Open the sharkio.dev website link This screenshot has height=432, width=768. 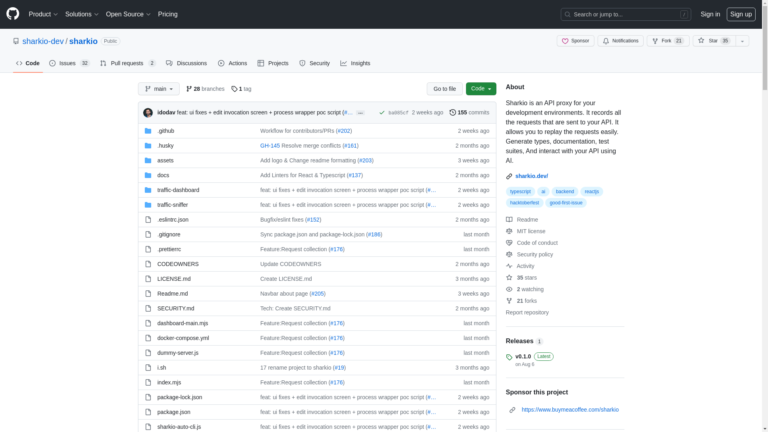(530, 175)
